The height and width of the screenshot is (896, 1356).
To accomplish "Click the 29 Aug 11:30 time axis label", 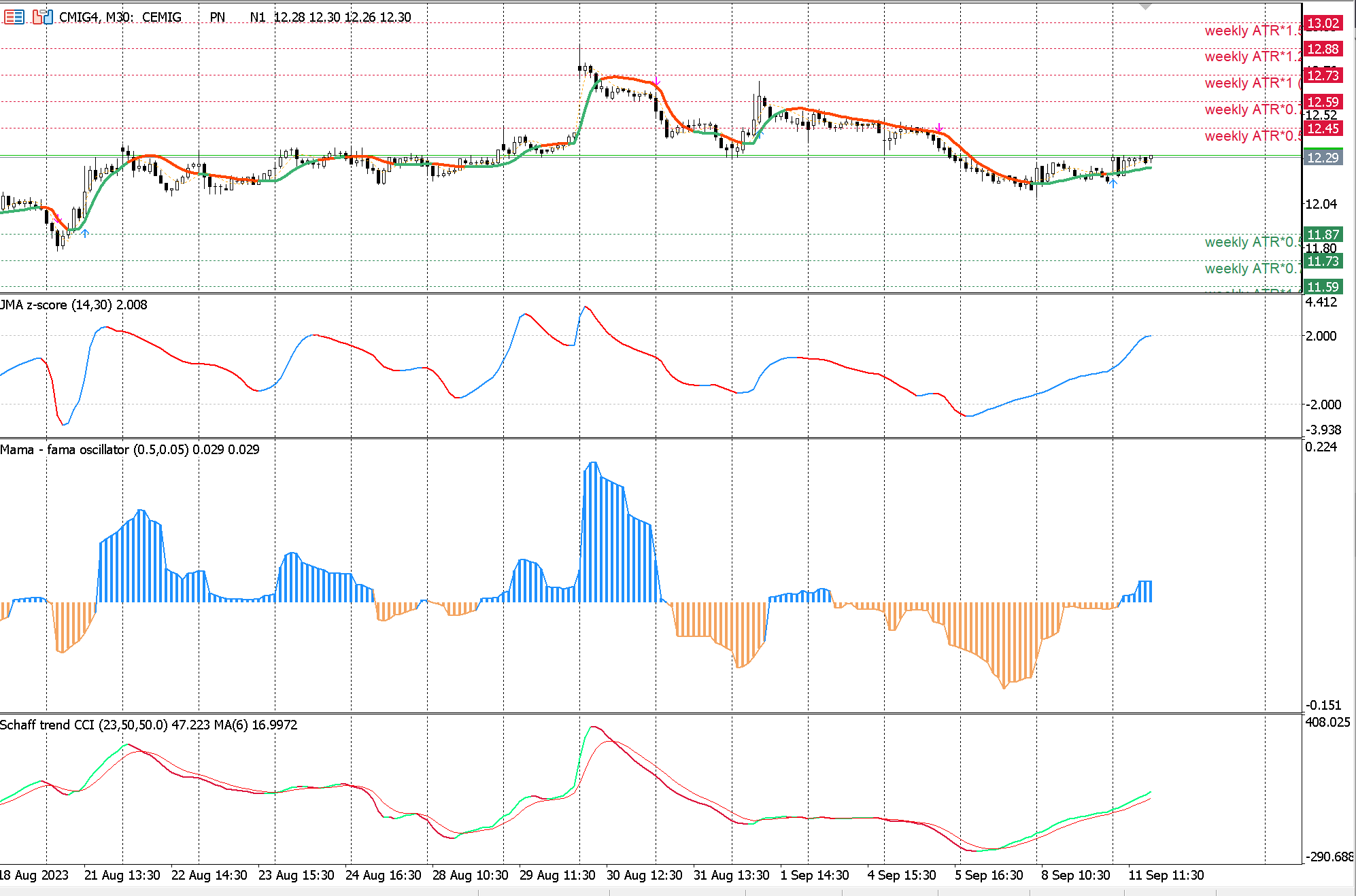I will point(557,875).
